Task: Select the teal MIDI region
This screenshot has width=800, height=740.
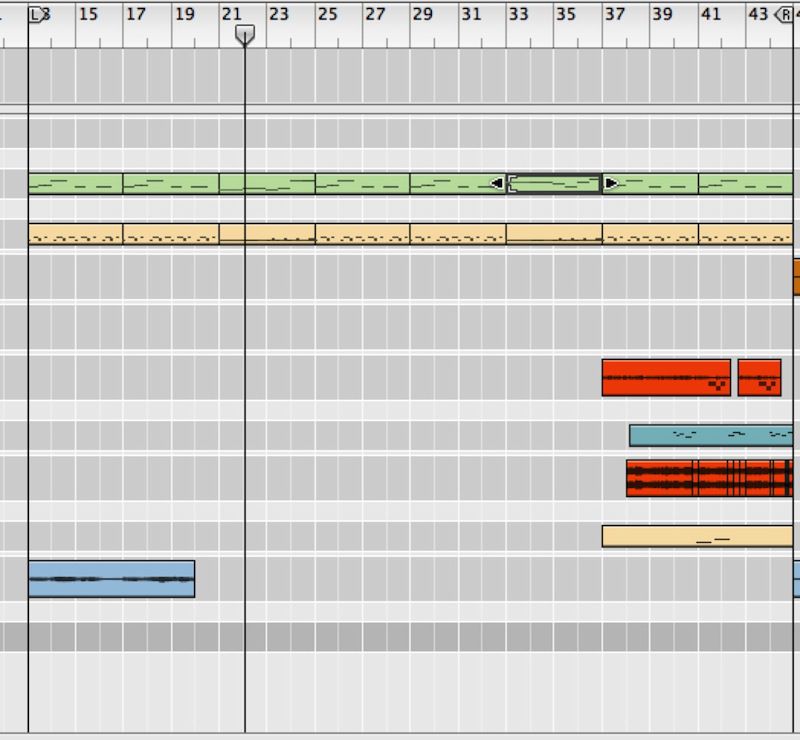Action: click(711, 436)
